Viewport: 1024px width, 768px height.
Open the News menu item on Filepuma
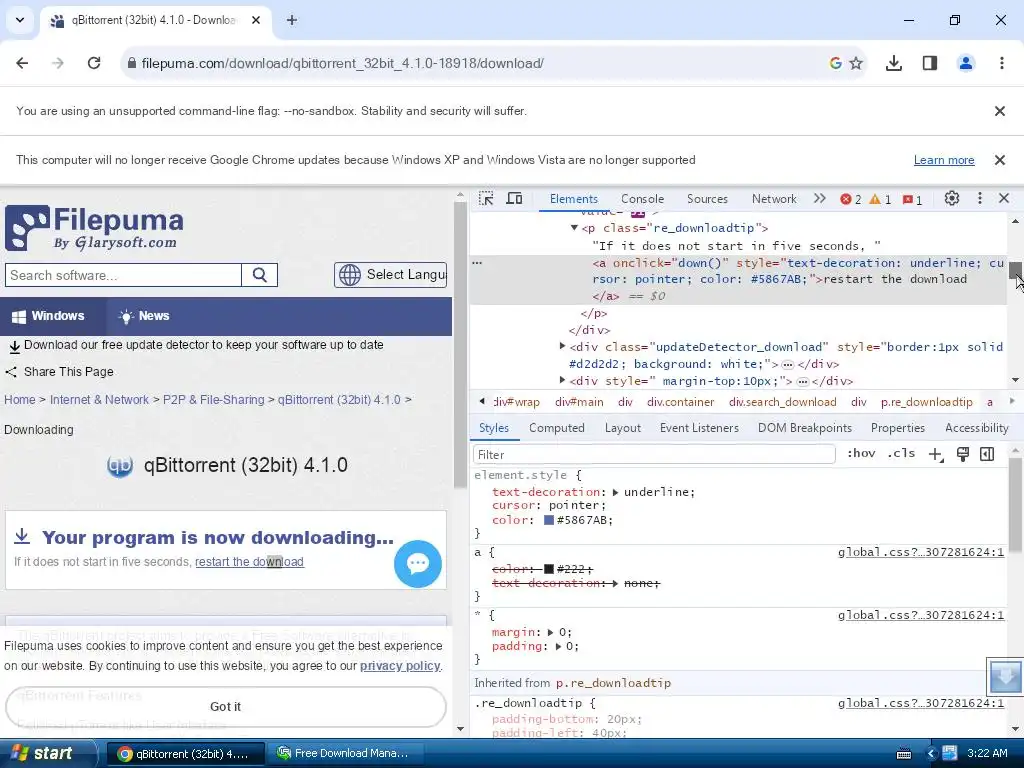[x=145, y=316]
